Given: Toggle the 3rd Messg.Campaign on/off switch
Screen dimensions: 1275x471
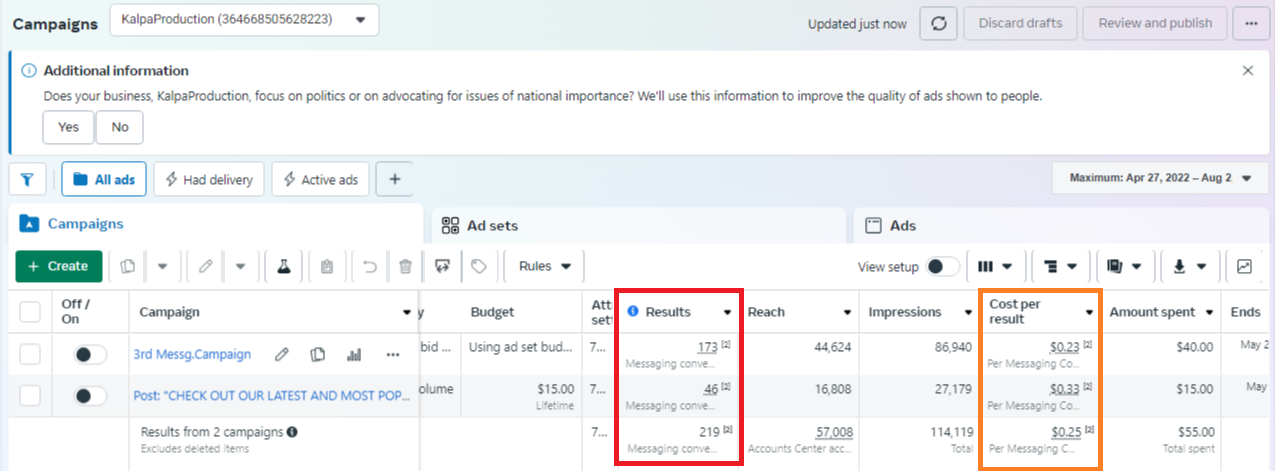Looking at the screenshot, I should (x=90, y=354).
